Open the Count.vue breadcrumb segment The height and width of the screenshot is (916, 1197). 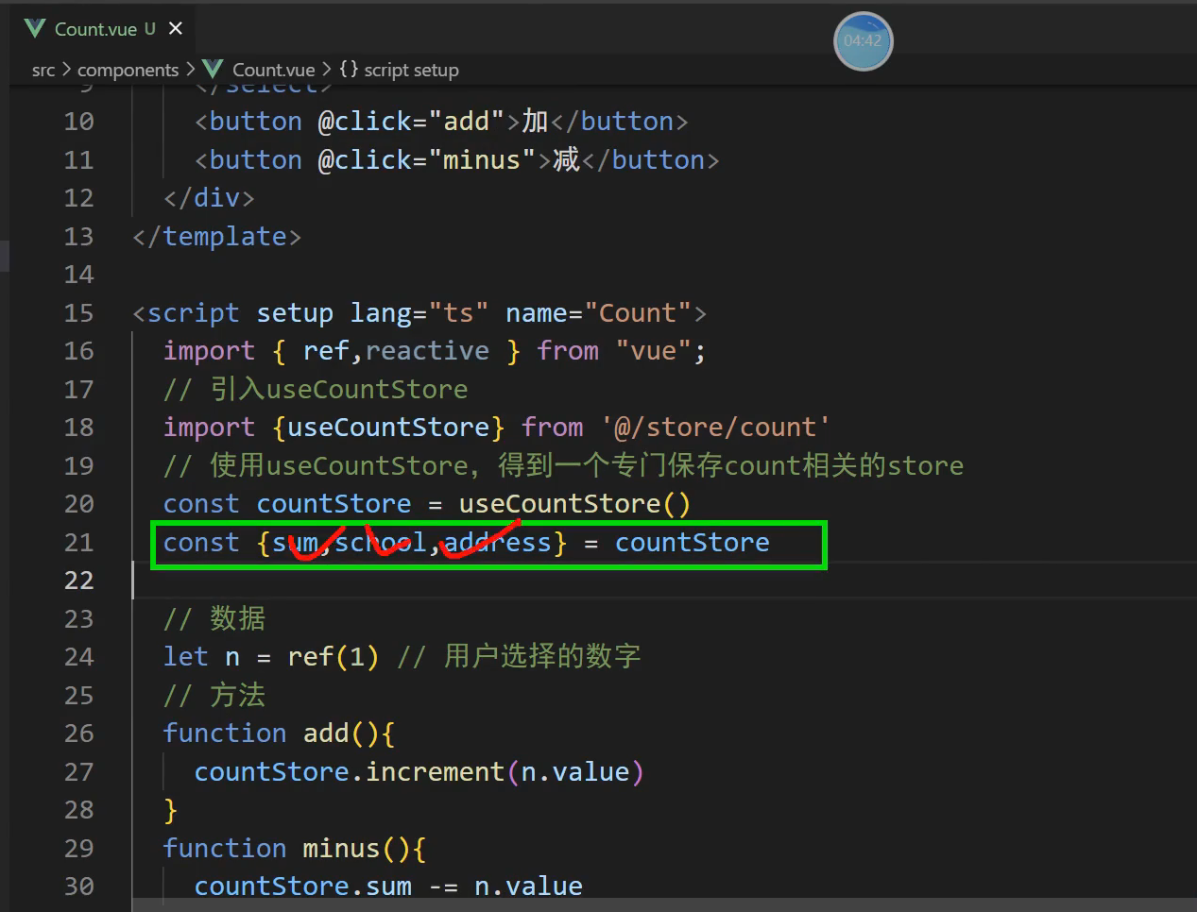pyautogui.click(x=273, y=70)
